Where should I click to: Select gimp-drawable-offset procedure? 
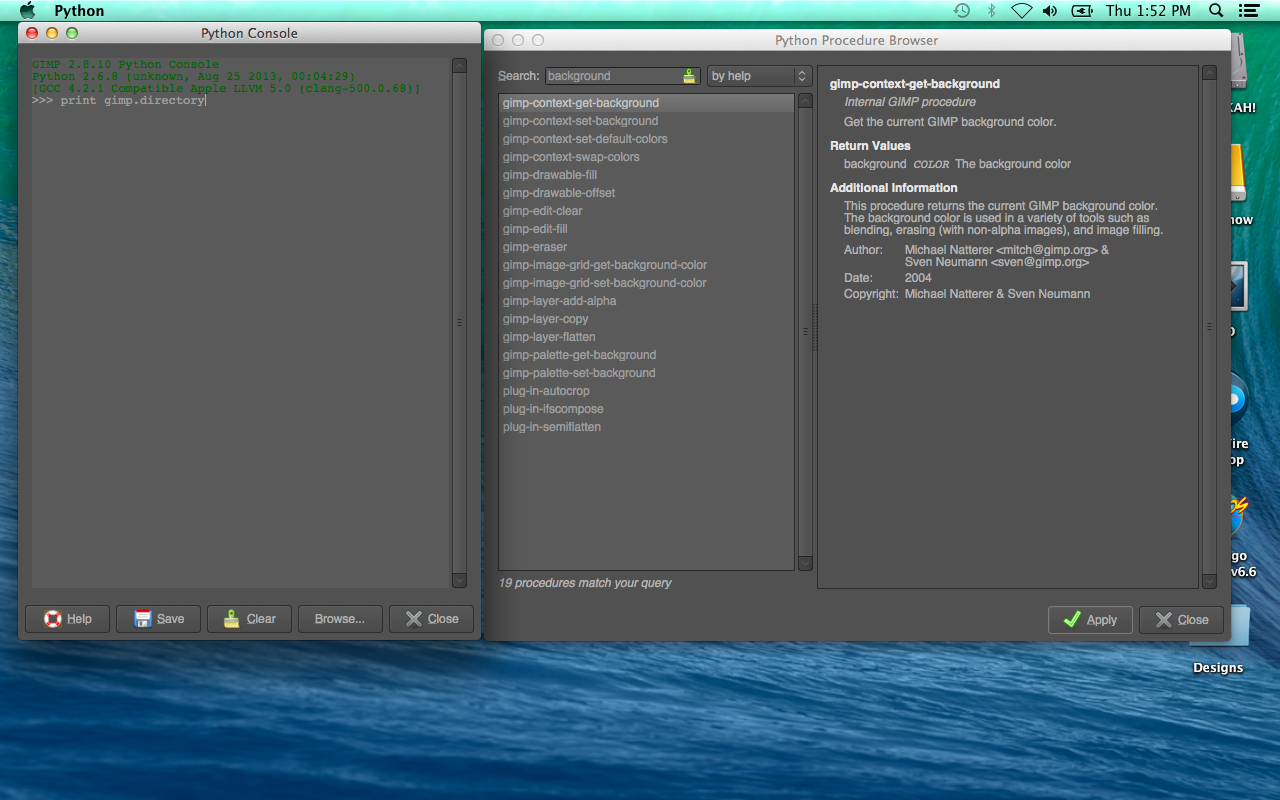pyautogui.click(x=646, y=193)
